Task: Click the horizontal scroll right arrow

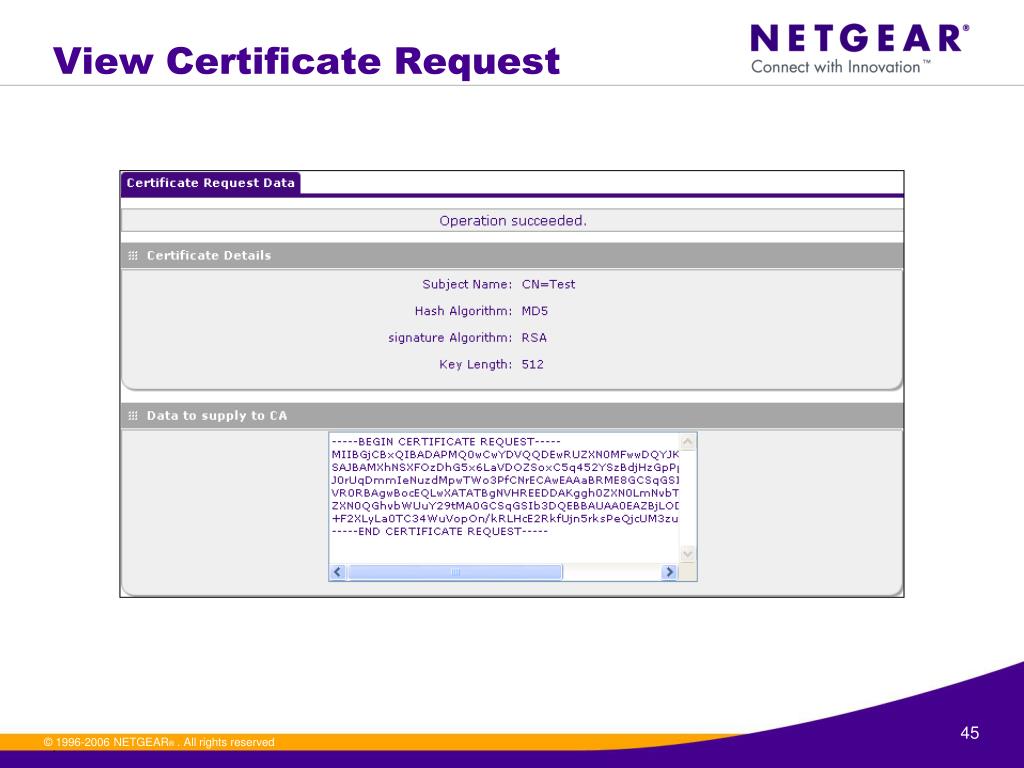Action: point(669,572)
